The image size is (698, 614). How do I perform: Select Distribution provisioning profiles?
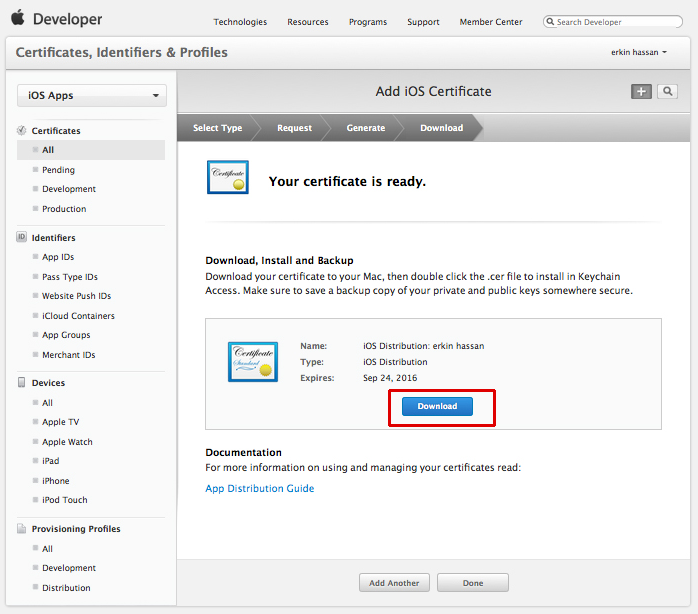pyautogui.click(x=66, y=588)
